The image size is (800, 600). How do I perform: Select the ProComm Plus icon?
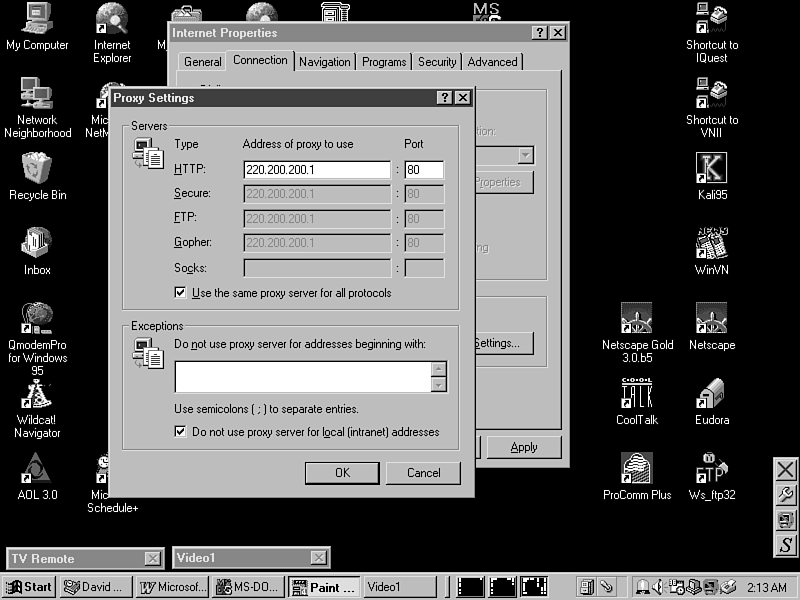pyautogui.click(x=637, y=476)
